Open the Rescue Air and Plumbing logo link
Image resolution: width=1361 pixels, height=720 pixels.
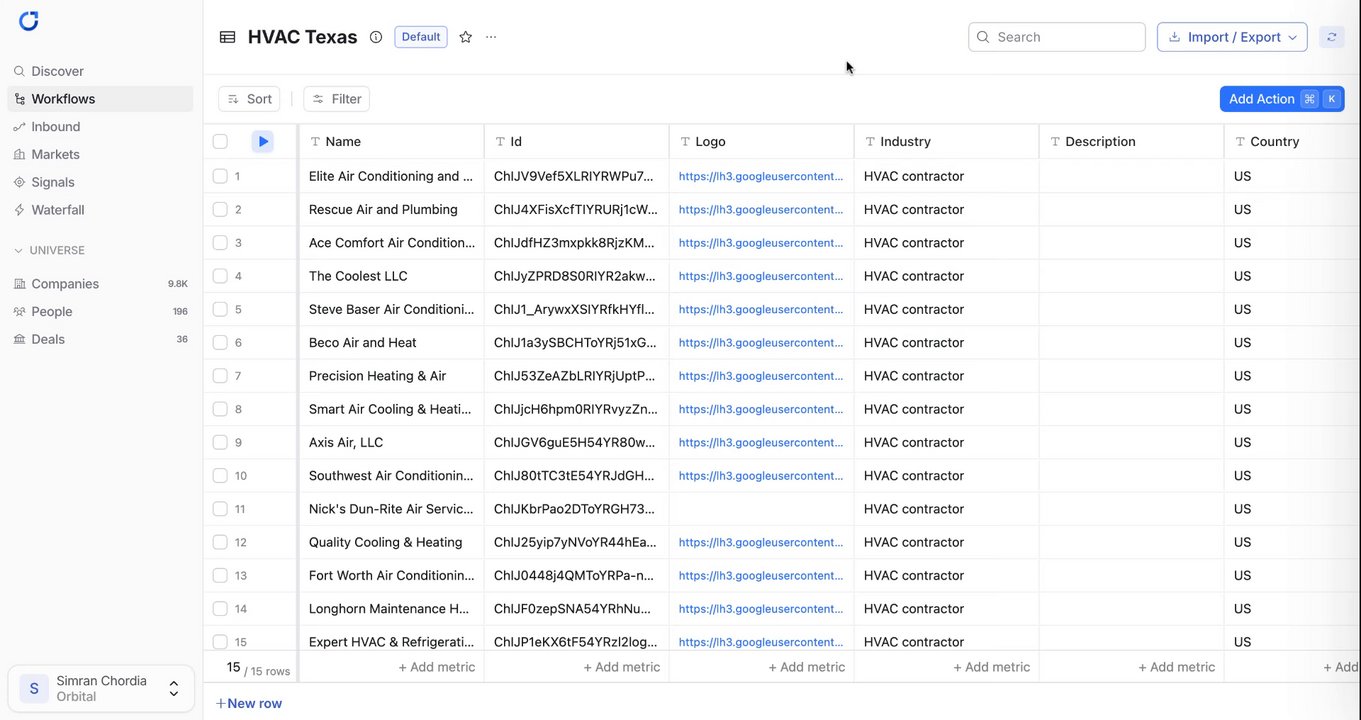(760, 210)
